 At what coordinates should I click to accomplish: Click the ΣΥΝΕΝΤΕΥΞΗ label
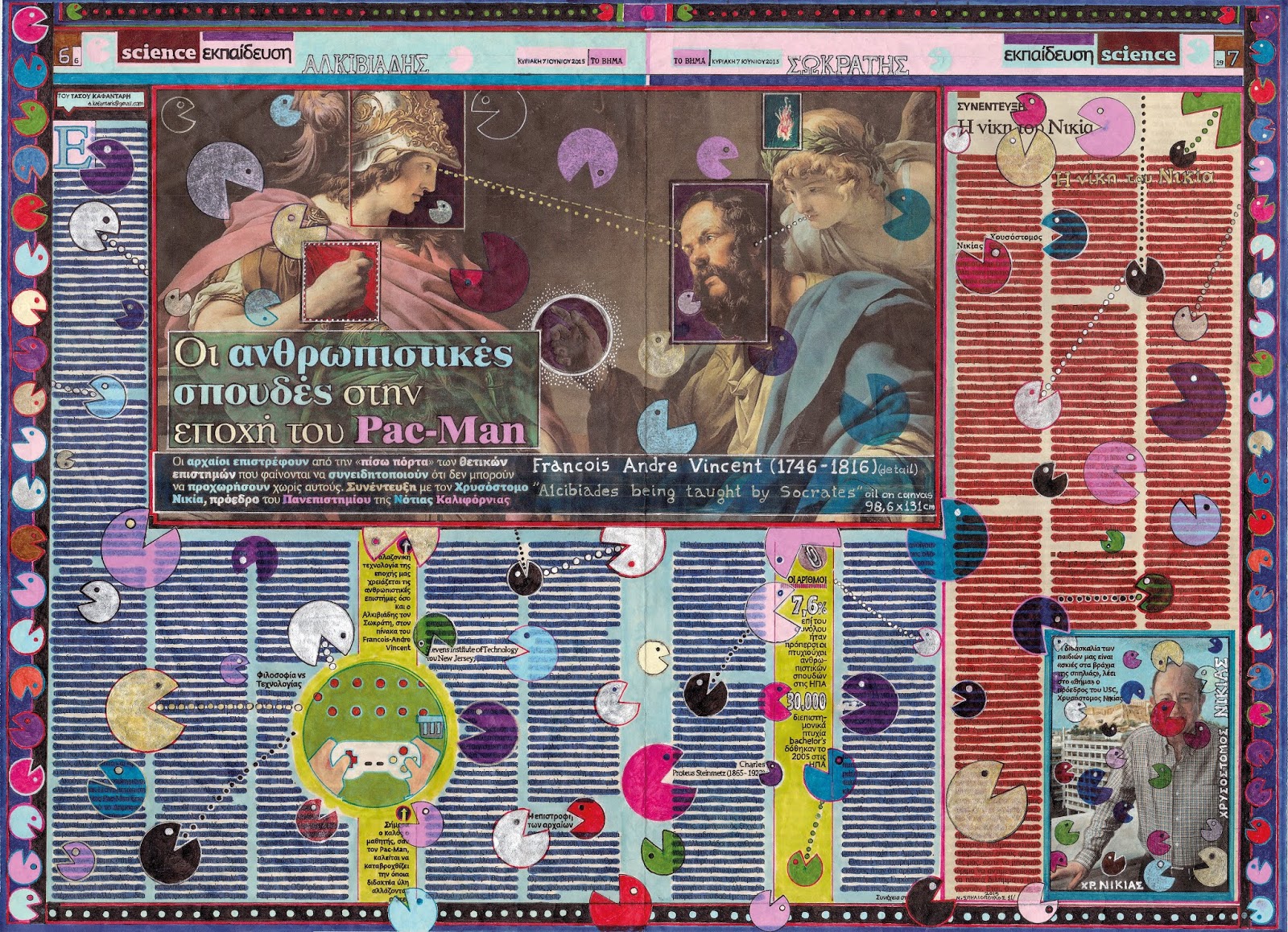pyautogui.click(x=989, y=105)
